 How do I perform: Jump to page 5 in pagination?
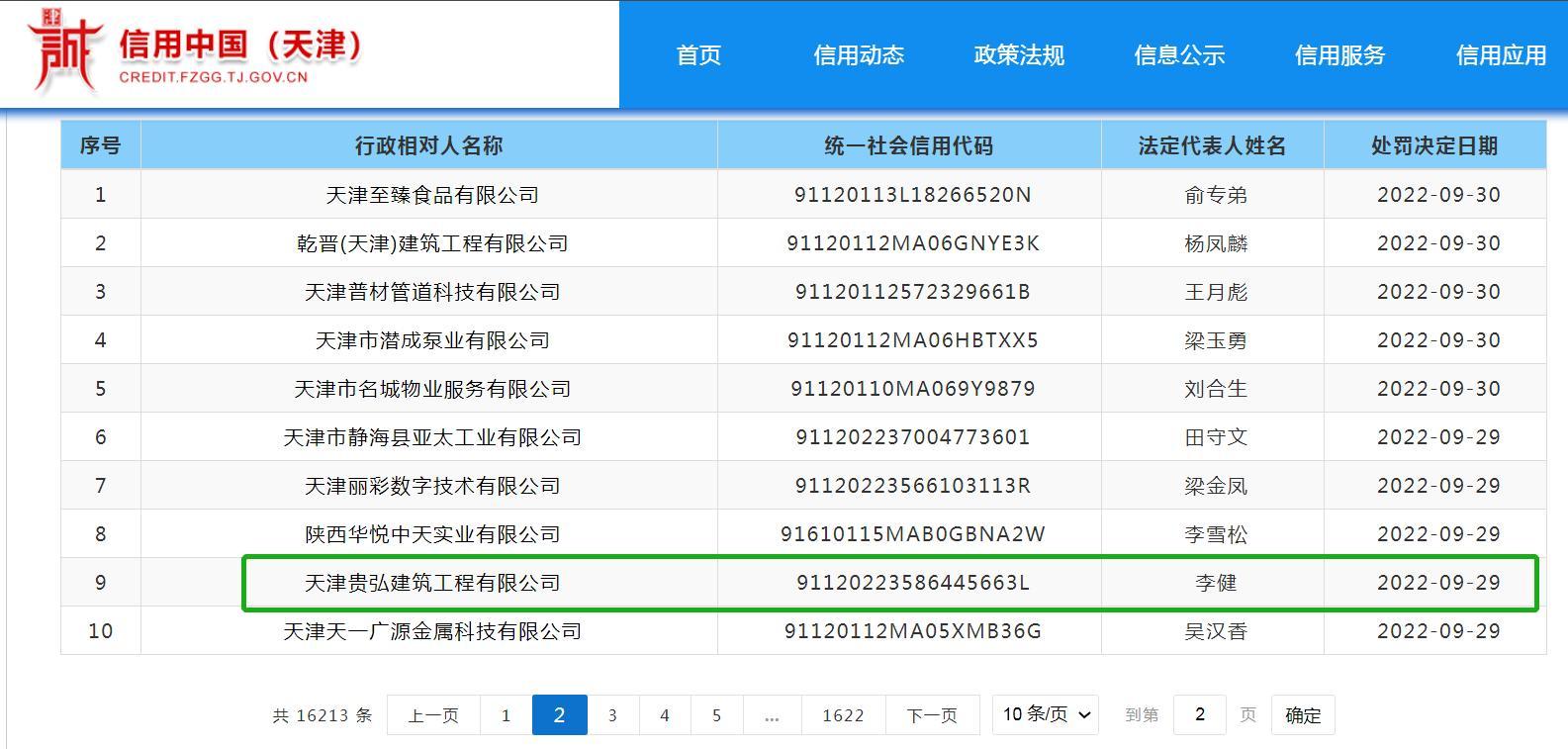(717, 715)
